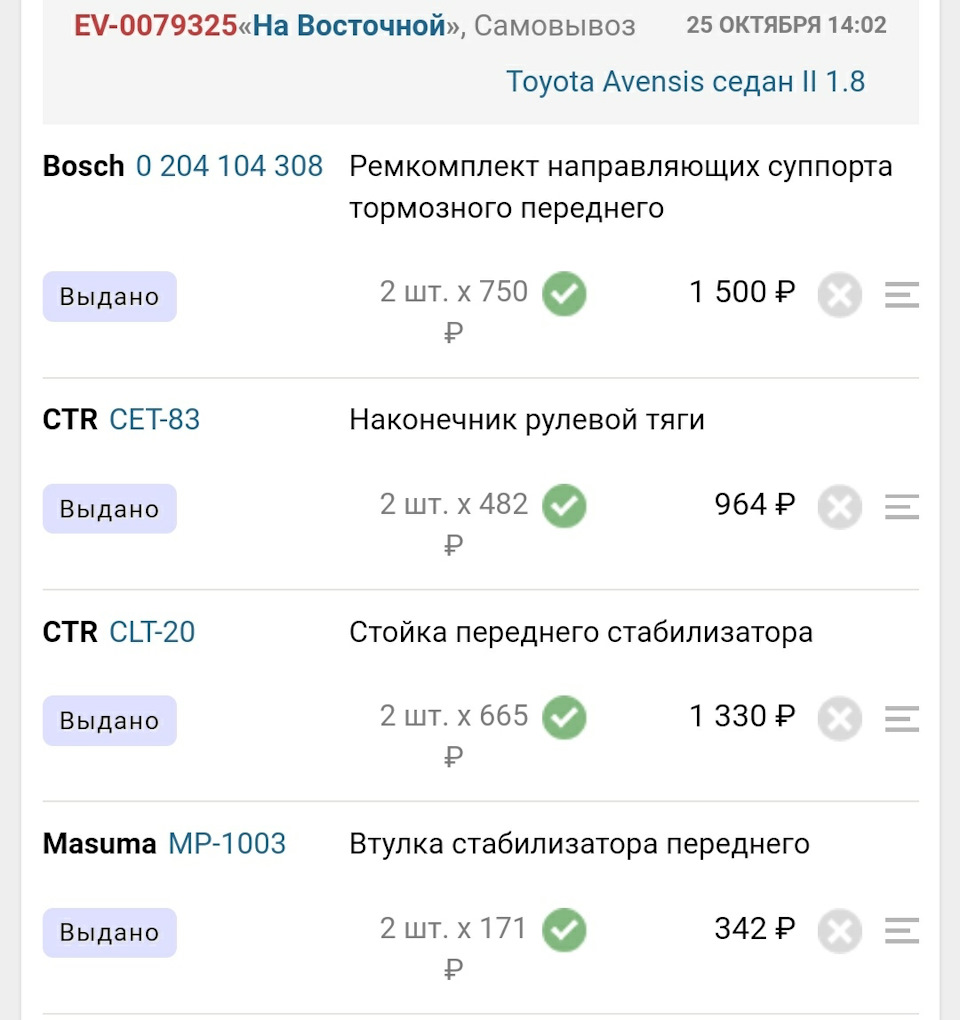This screenshot has height=1020, width=960.
Task: Delete the Masuma MP-1003 bushing row
Action: click(x=839, y=932)
